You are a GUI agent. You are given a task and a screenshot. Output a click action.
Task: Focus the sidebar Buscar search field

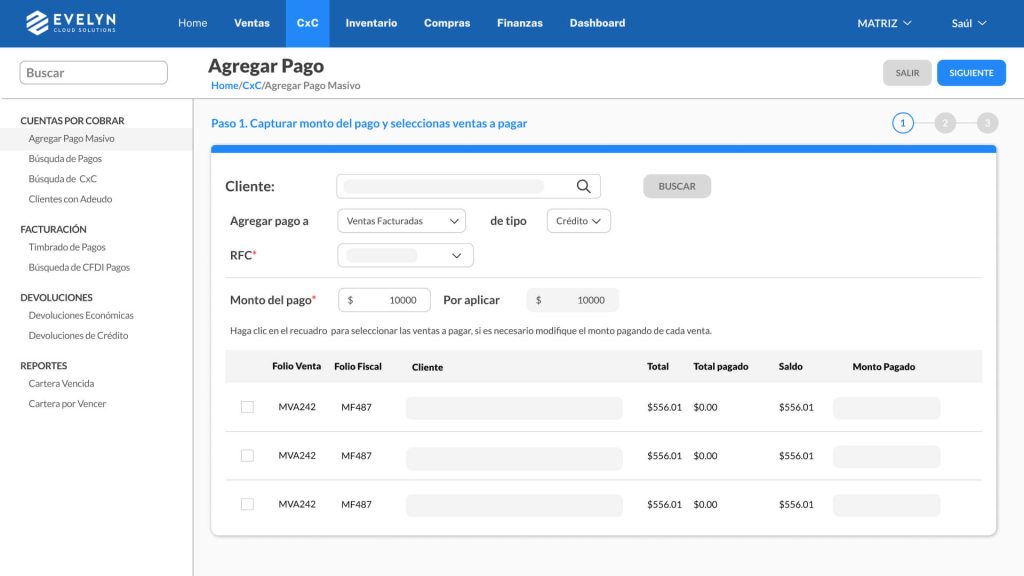pyautogui.click(x=93, y=72)
